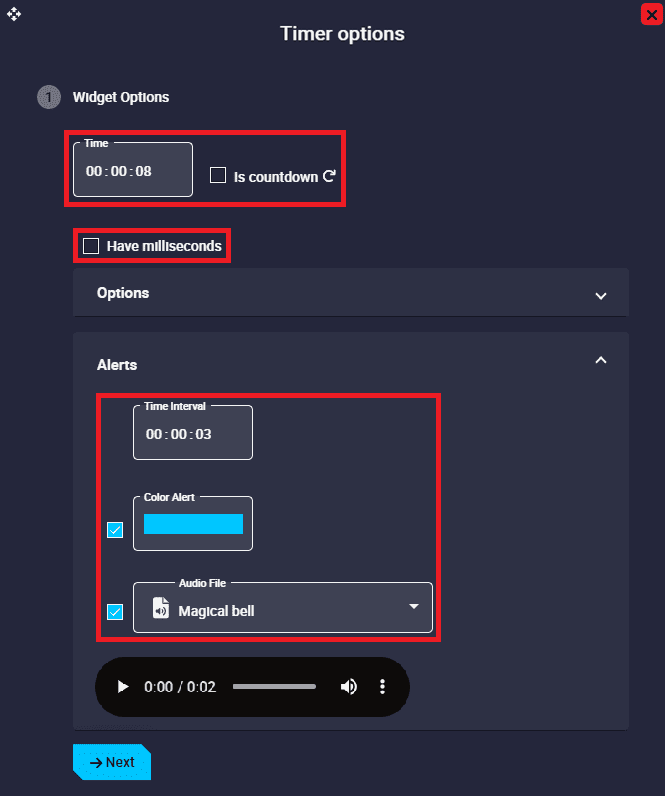Image resolution: width=665 pixels, height=796 pixels.
Task: Open the blue Color Alert swatch
Action: point(193,524)
